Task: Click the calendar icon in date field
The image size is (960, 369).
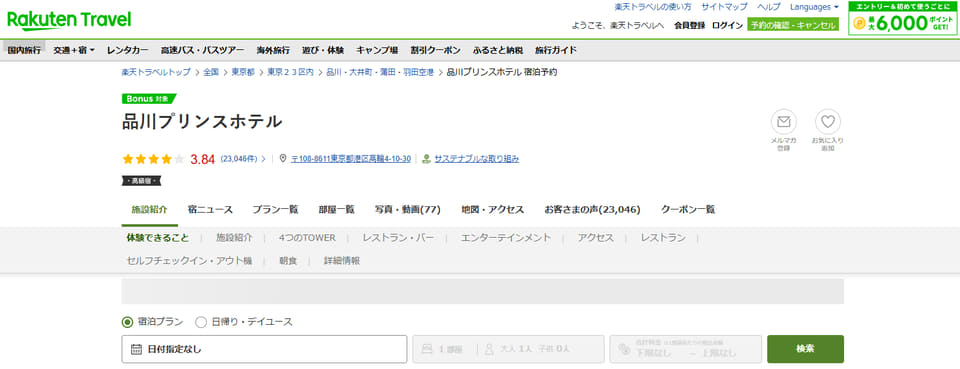Action: pyautogui.click(x=137, y=349)
